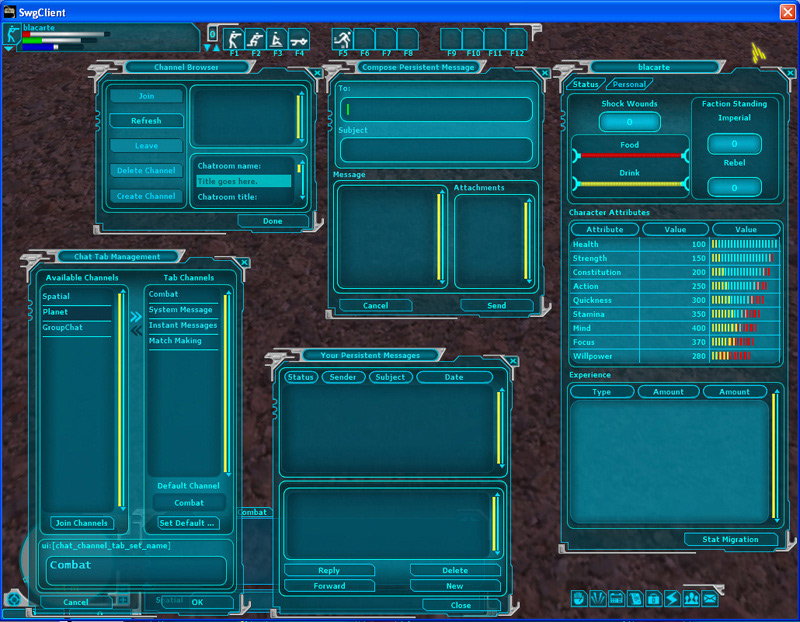
Task: Click the Available Channels list scrollbar
Action: [121, 400]
